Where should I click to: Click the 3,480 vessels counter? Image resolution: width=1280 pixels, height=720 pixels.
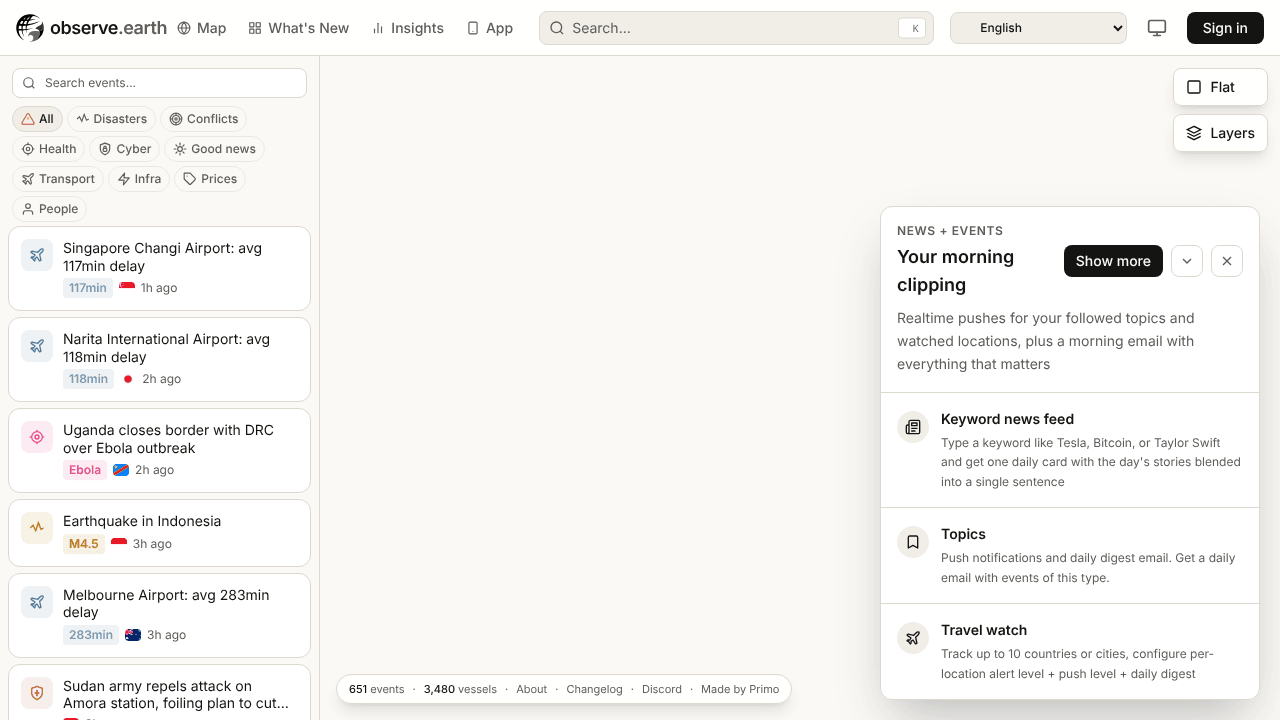pyautogui.click(x=460, y=689)
